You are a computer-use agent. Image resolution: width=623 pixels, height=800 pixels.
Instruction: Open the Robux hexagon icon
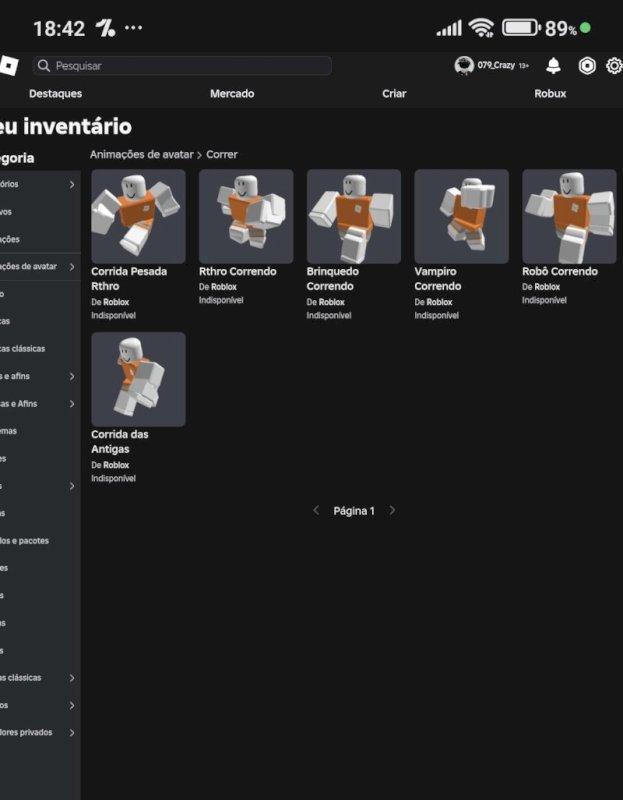point(587,66)
